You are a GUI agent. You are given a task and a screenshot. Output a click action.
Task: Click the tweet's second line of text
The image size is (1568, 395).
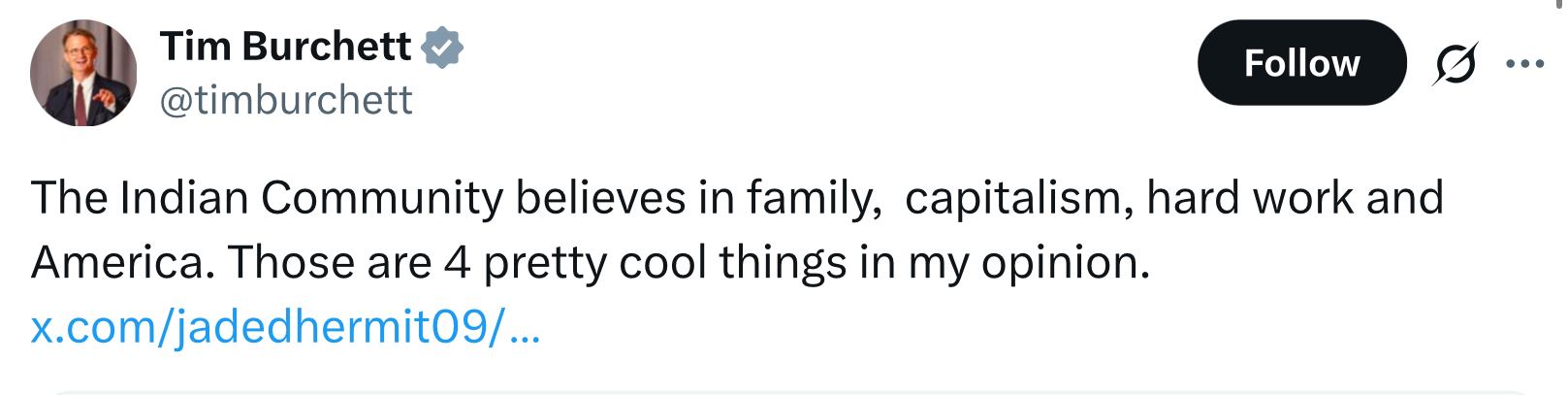590,263
